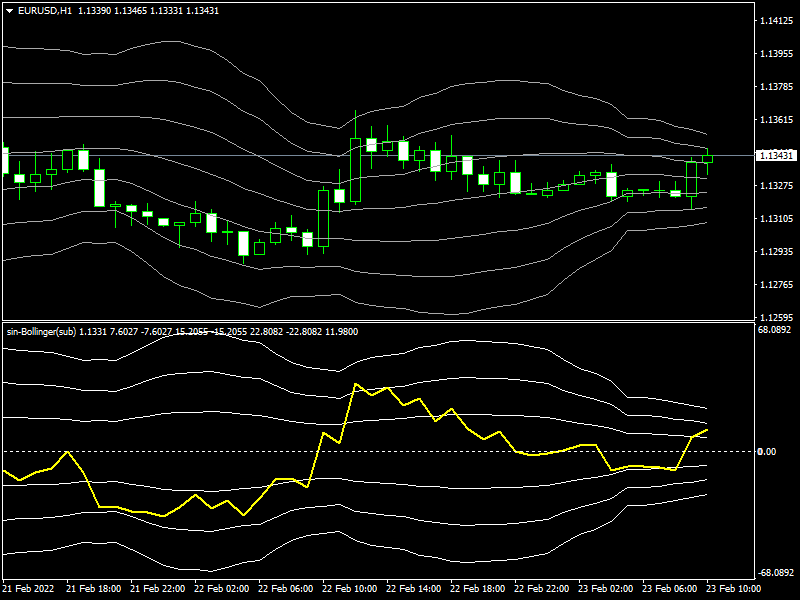The height and width of the screenshot is (600, 800).
Task: Click the 1.13615 price scale label
Action: point(776,120)
